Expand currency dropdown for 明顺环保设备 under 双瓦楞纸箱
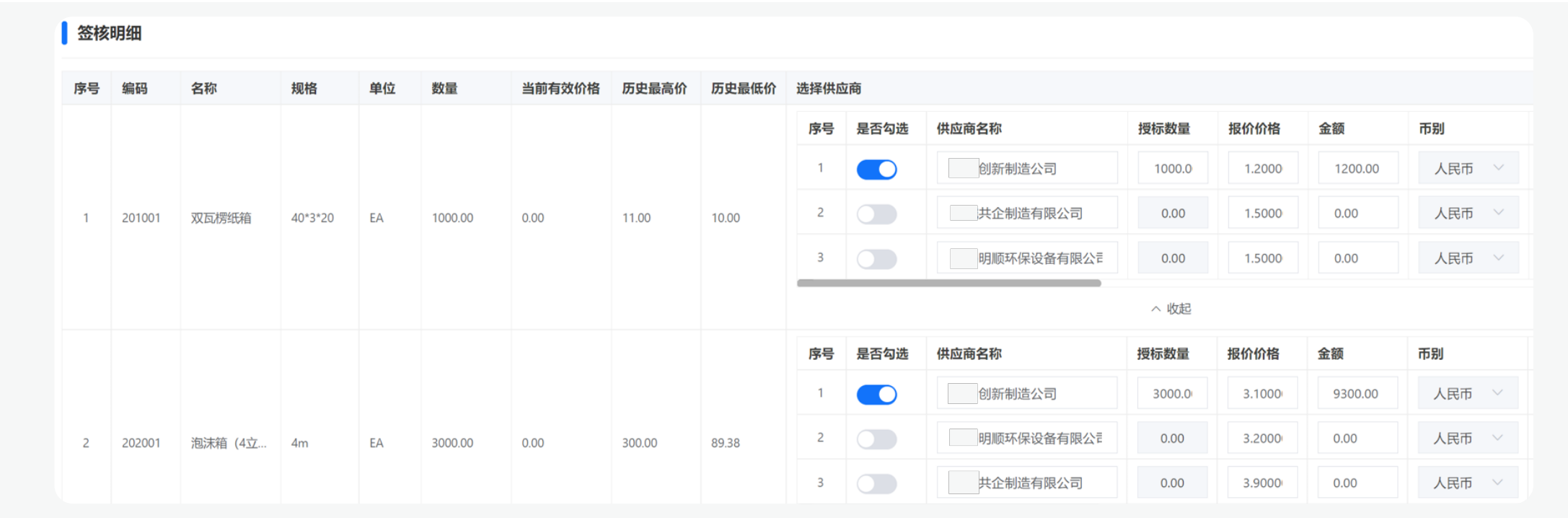Viewport: 1568px width, 518px height. [1468, 258]
